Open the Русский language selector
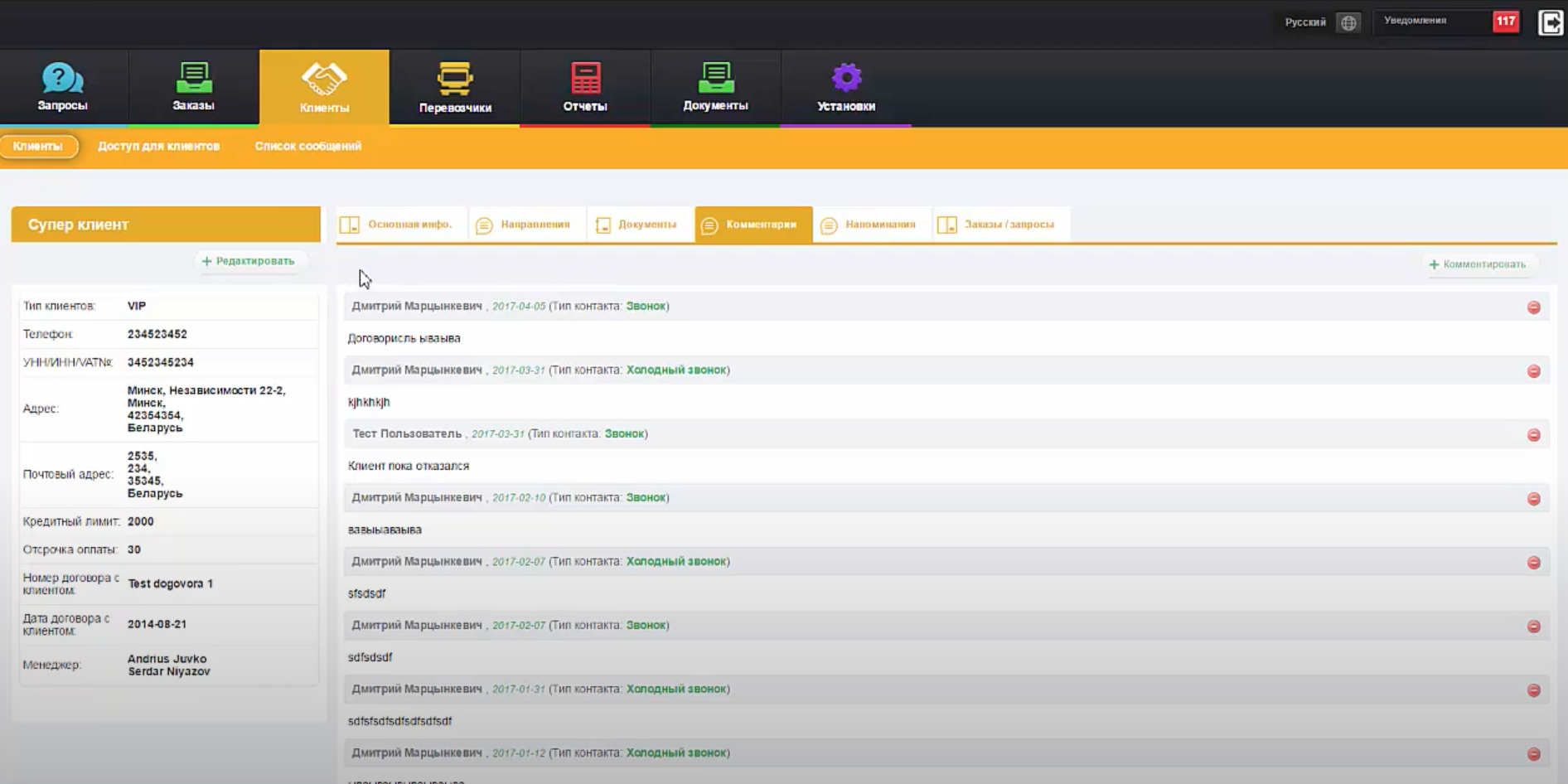The height and width of the screenshot is (784, 1568). (1305, 22)
